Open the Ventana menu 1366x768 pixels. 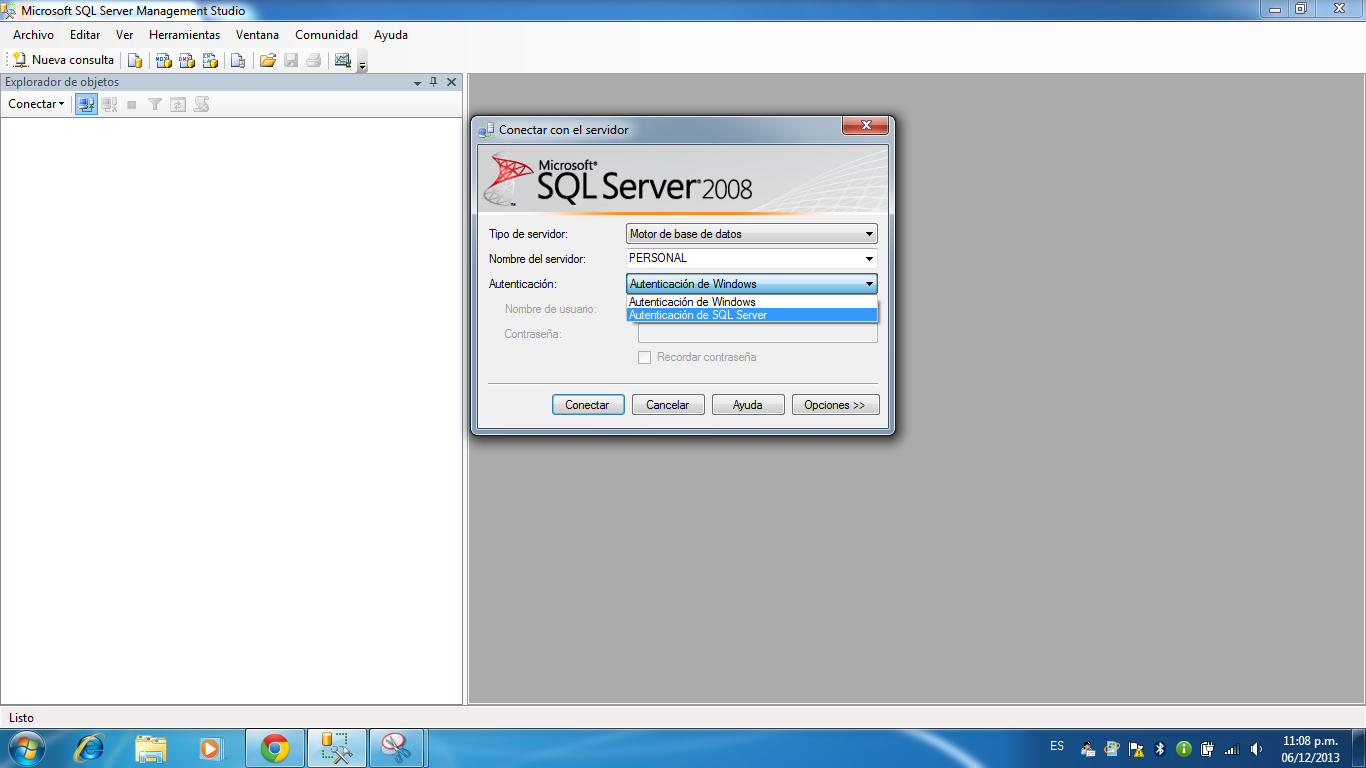click(257, 35)
